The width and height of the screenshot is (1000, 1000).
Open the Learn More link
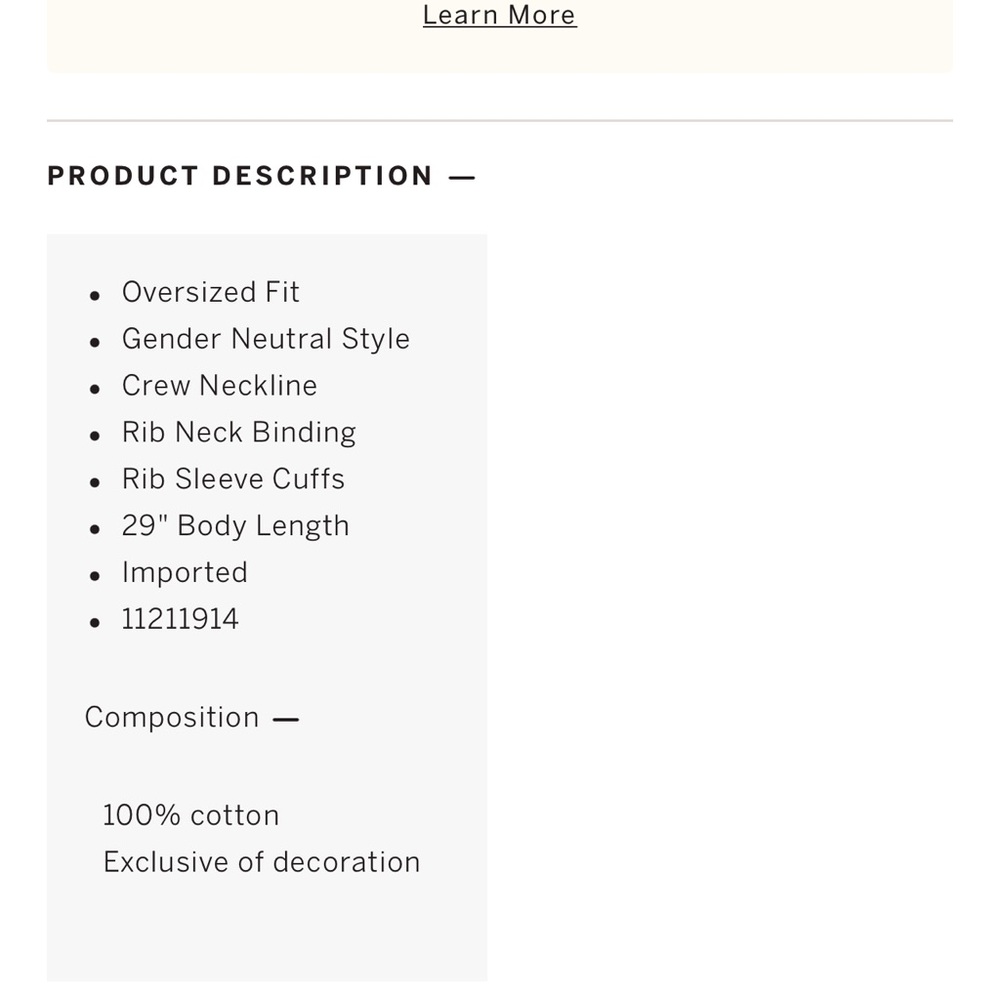coord(499,15)
